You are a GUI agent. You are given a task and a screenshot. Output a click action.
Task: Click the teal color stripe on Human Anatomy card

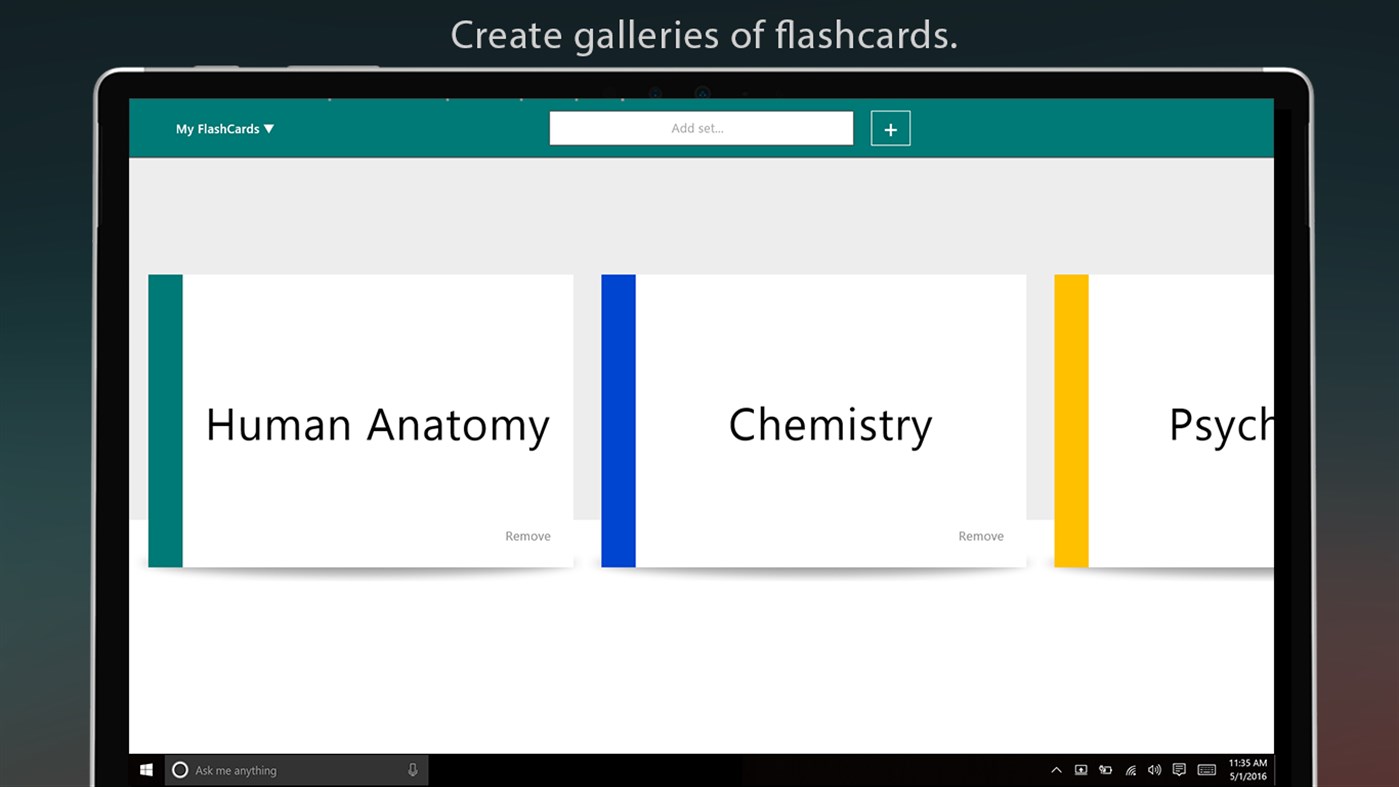click(x=165, y=420)
